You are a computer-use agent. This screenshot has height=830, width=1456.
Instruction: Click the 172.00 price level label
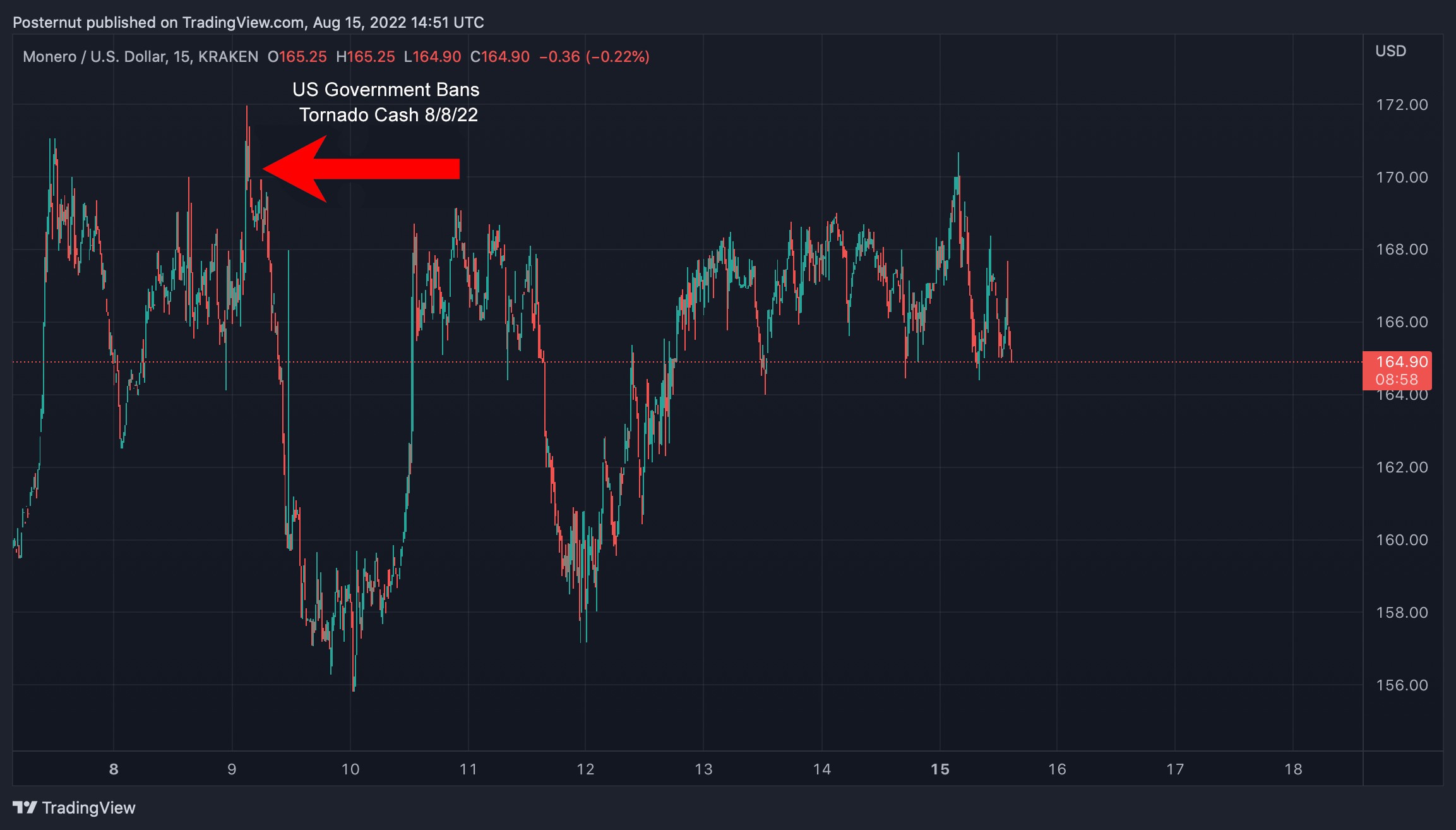(1402, 104)
